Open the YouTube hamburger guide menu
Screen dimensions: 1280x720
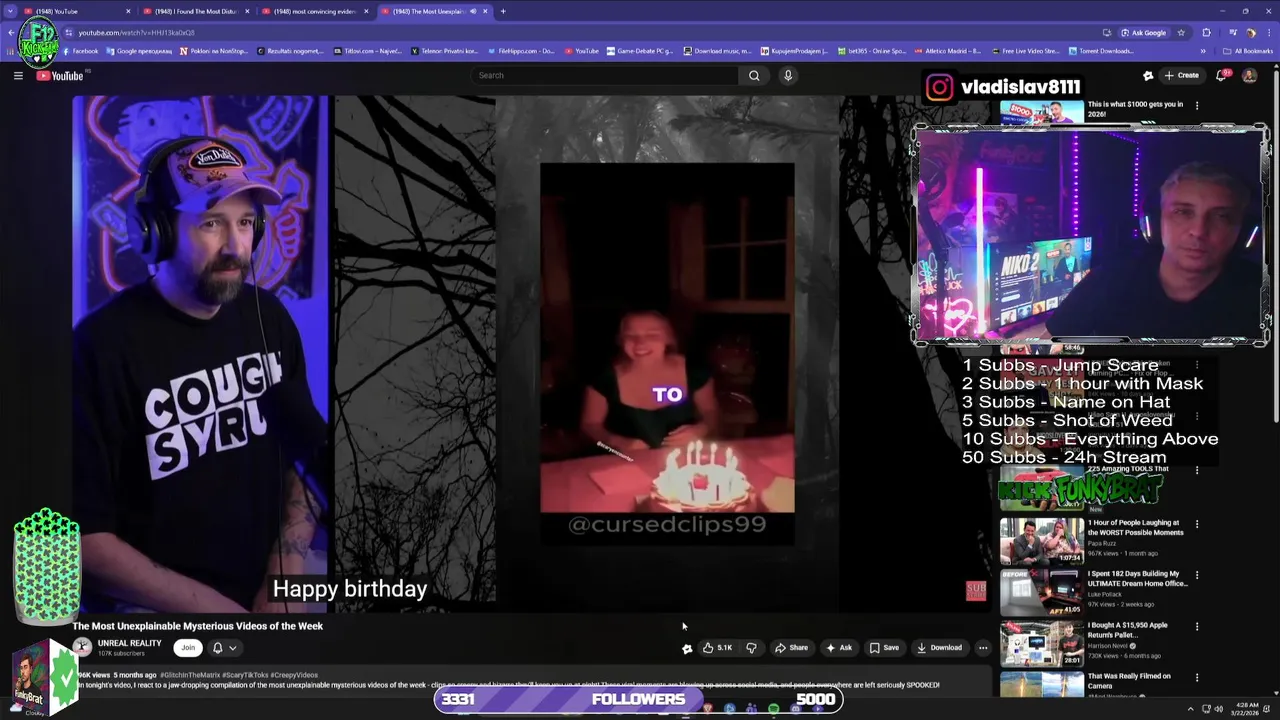click(x=18, y=76)
